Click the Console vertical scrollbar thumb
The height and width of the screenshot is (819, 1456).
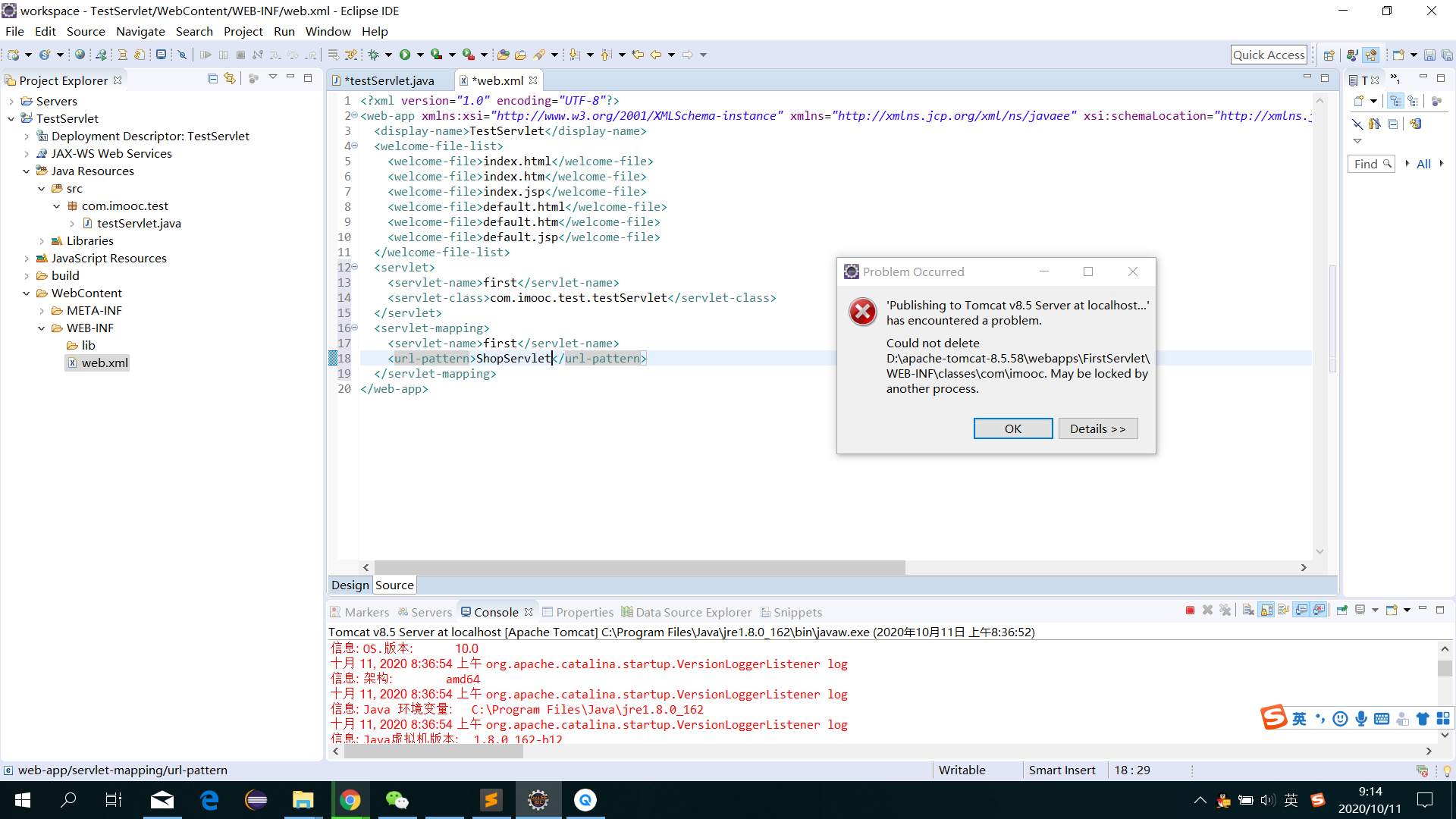click(x=1445, y=668)
